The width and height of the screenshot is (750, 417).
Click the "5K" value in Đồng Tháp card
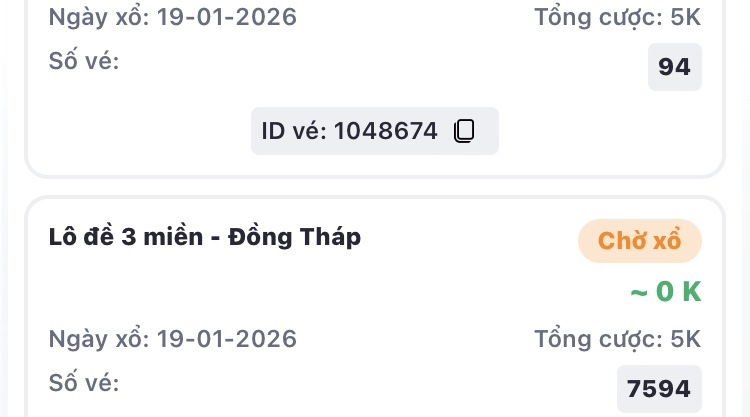coord(686,339)
